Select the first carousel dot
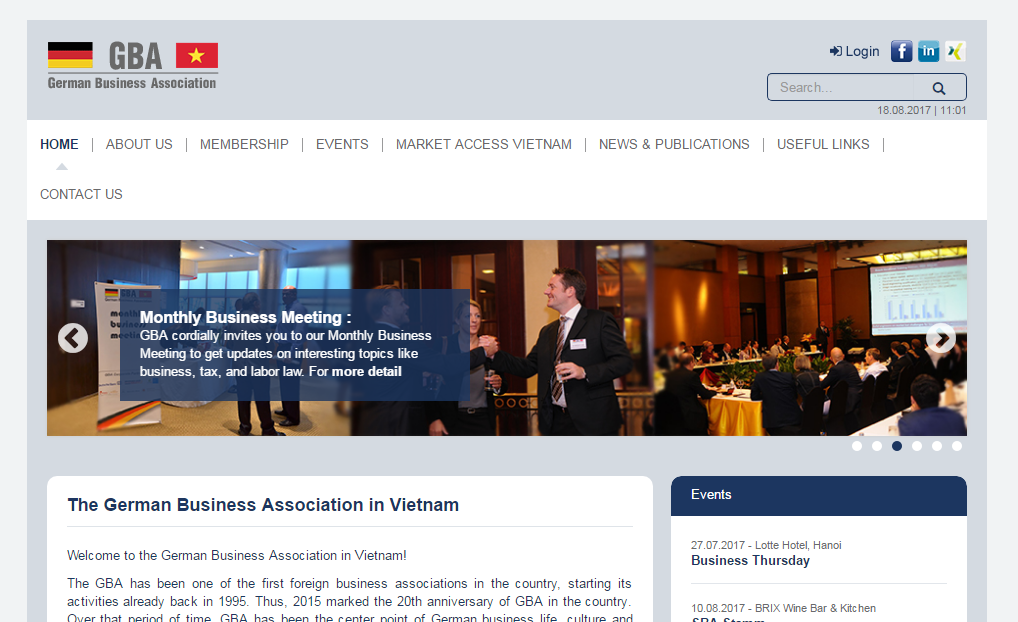The height and width of the screenshot is (622, 1018). [x=857, y=446]
